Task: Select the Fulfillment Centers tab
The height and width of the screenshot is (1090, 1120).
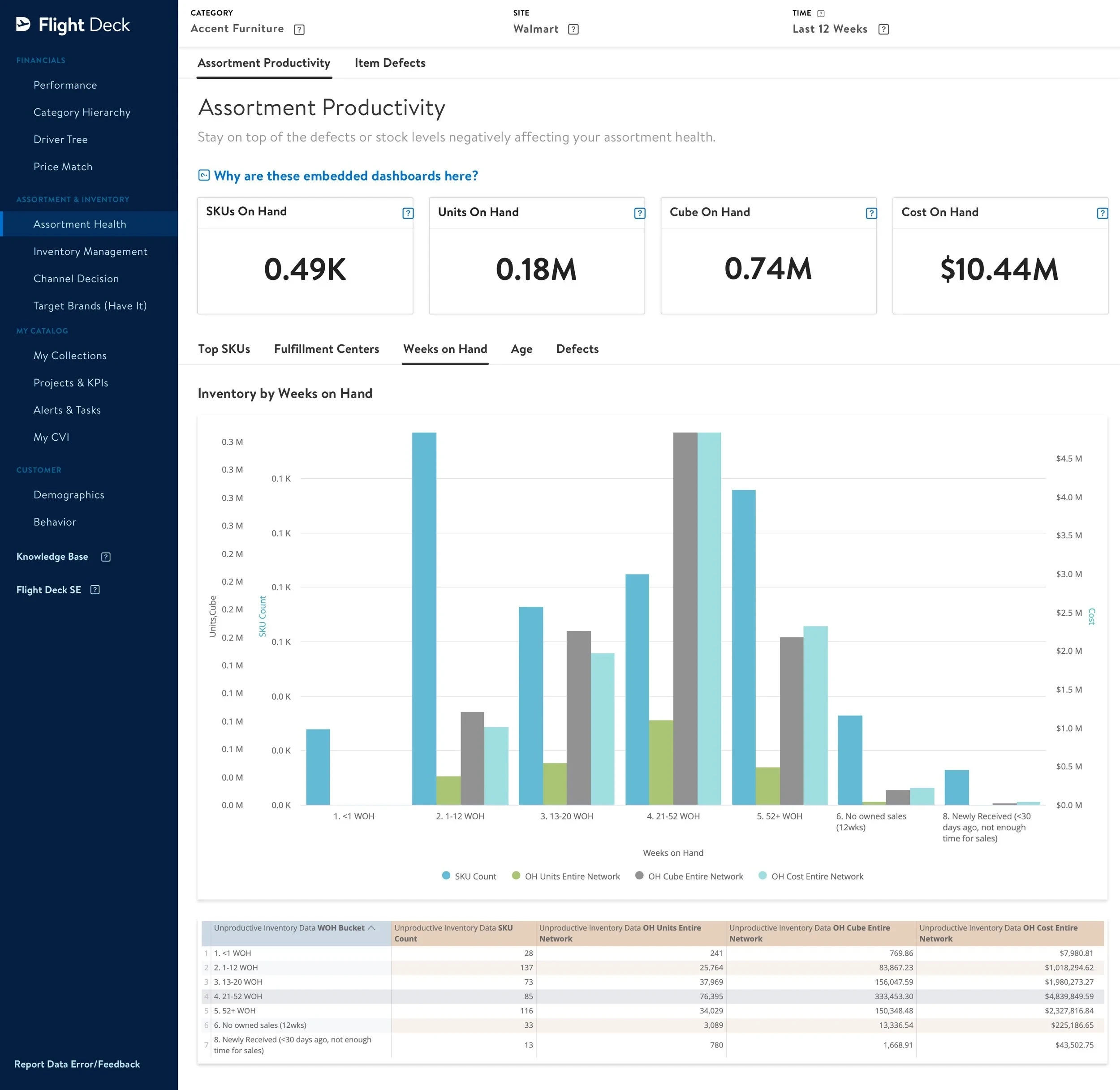Action: [x=327, y=349]
